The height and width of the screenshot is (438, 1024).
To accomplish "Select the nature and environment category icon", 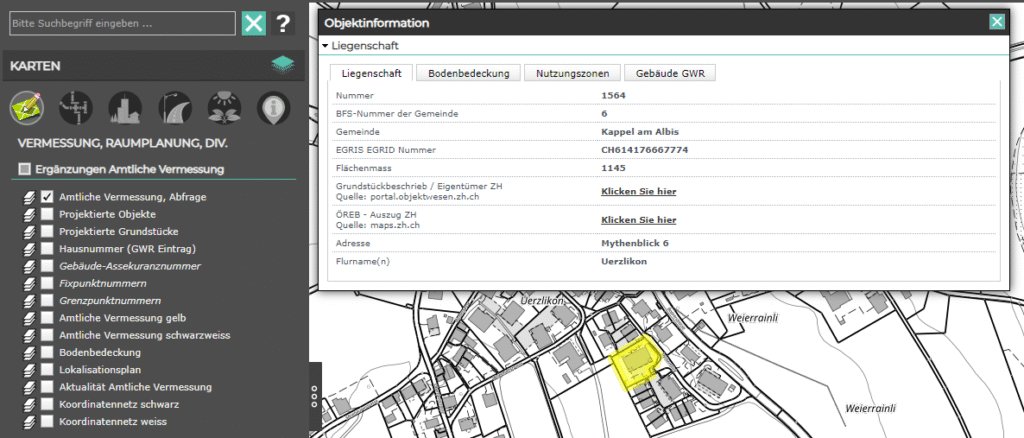I will (222, 107).
